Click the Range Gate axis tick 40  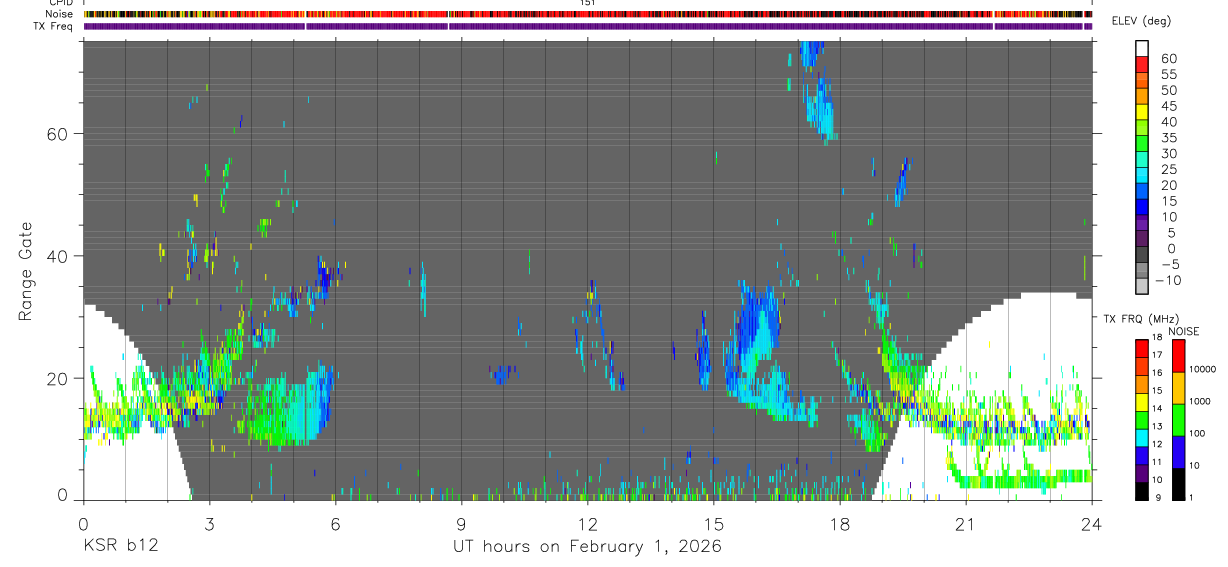click(x=59, y=256)
